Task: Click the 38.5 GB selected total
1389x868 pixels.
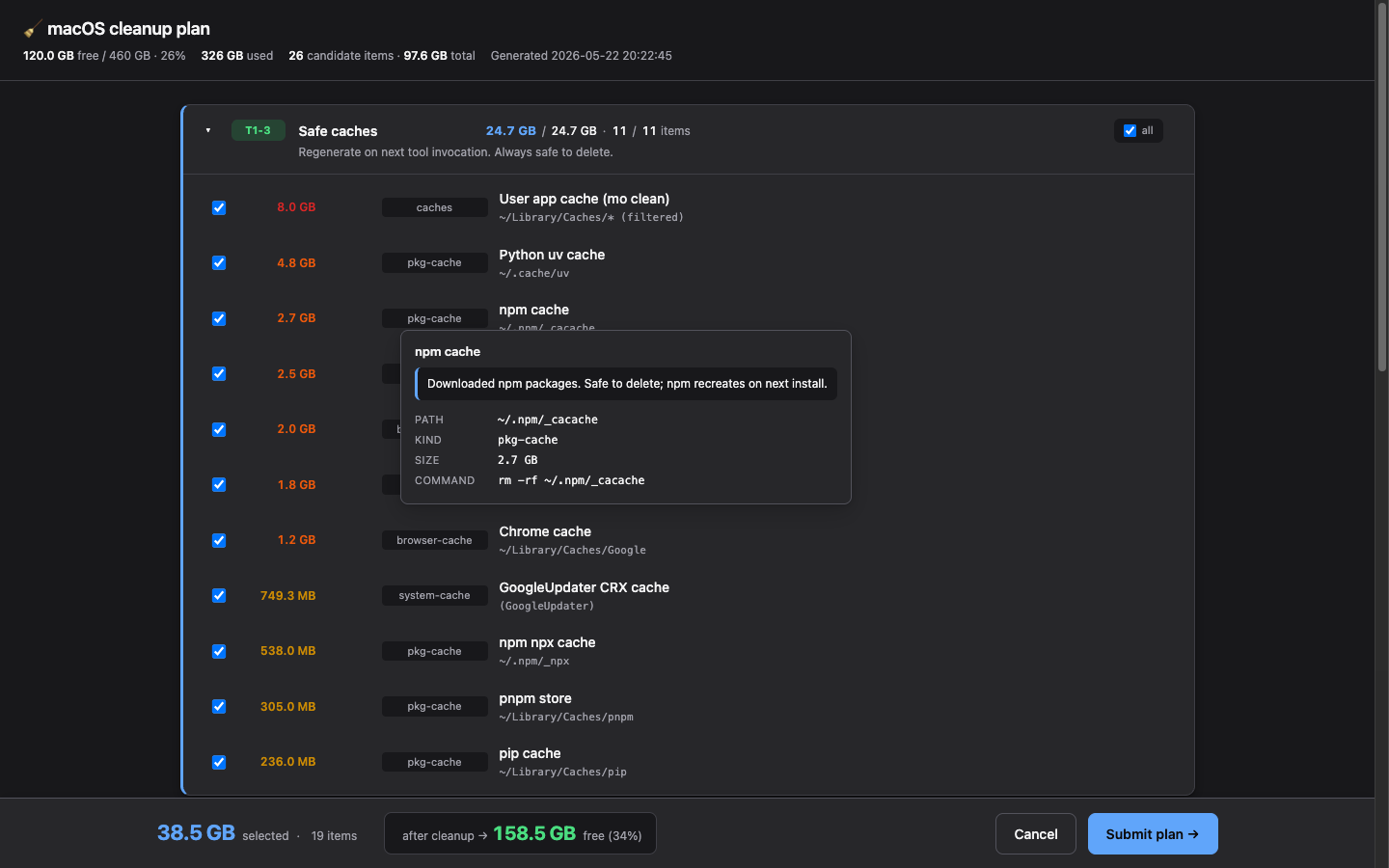Action: pyautogui.click(x=196, y=833)
